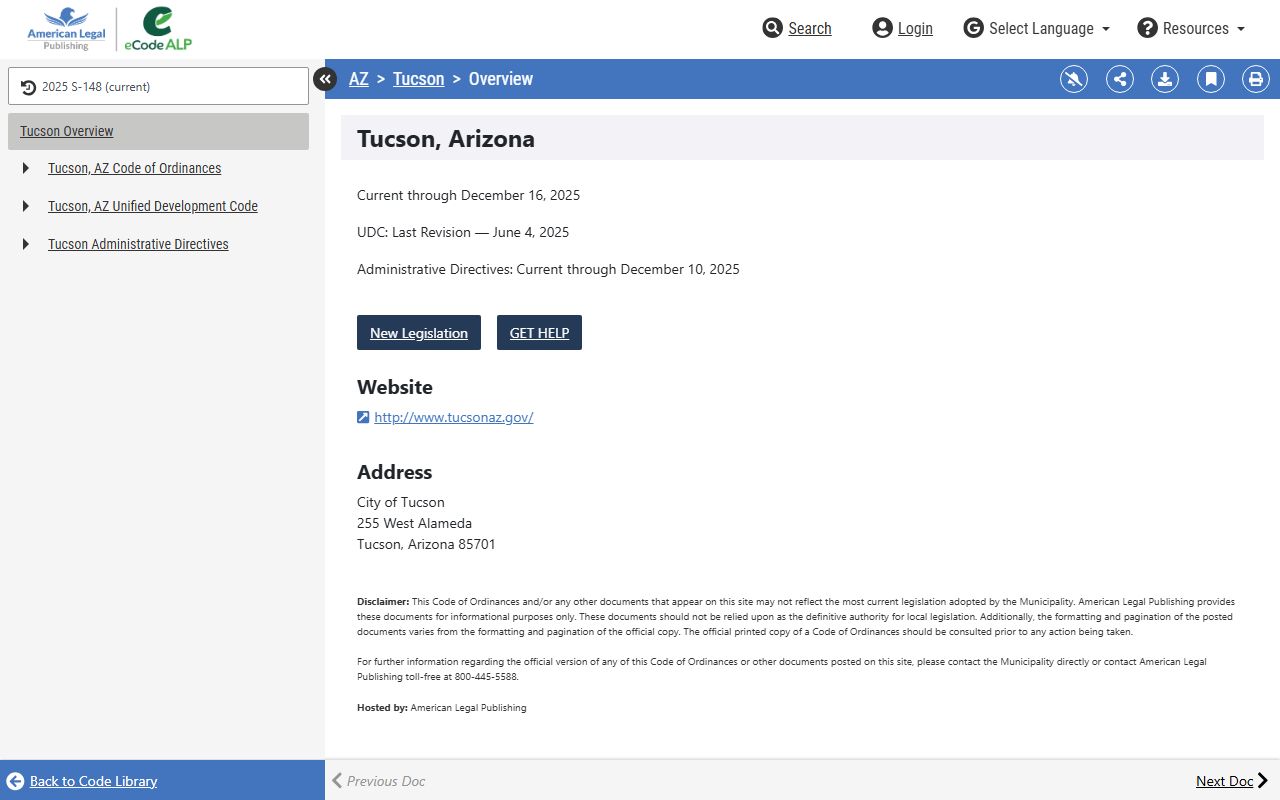Open the tucsonaz.gov website link
The height and width of the screenshot is (800, 1280).
coord(453,417)
